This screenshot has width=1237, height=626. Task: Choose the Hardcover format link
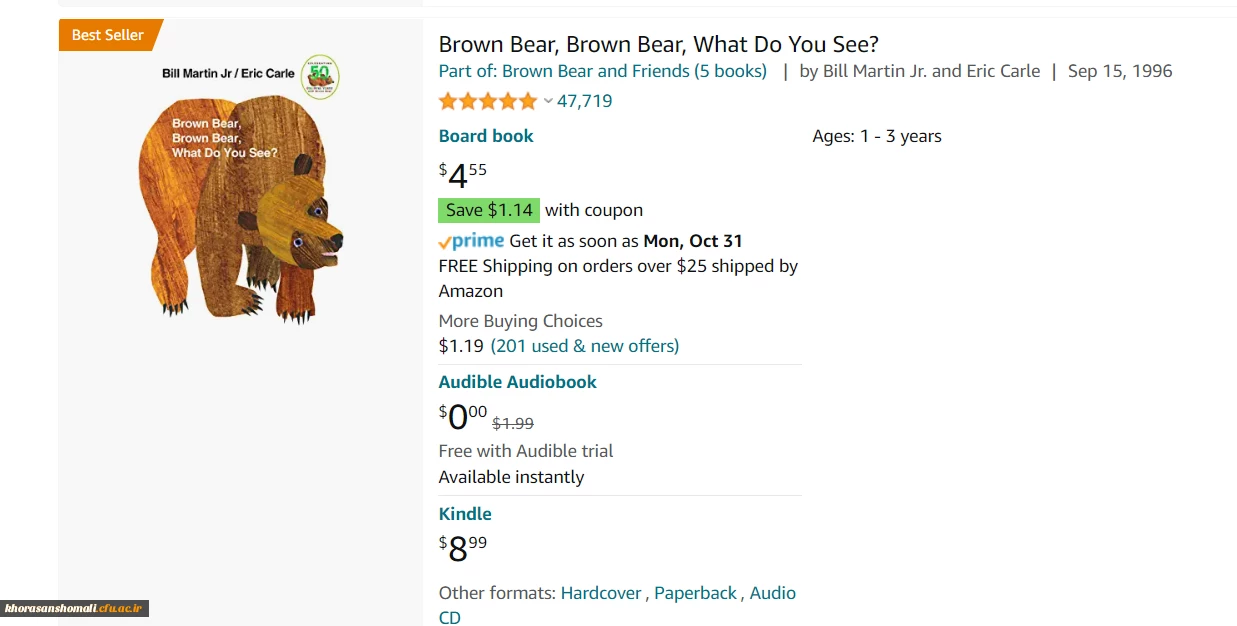pyautogui.click(x=601, y=593)
